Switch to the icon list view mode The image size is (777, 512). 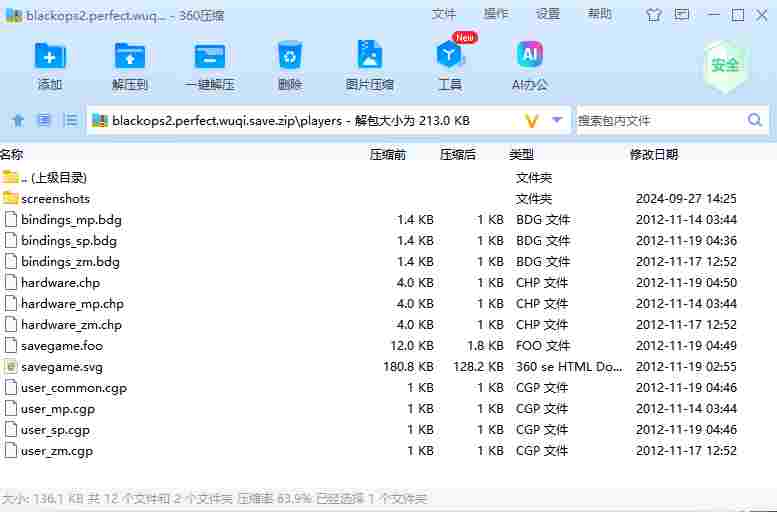pyautogui.click(x=44, y=120)
